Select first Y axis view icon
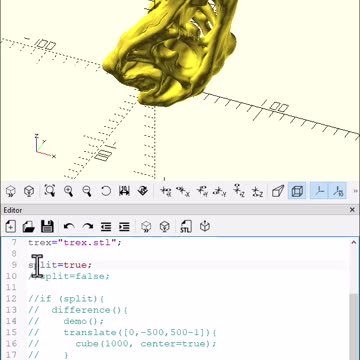The image size is (360, 360). point(202,191)
